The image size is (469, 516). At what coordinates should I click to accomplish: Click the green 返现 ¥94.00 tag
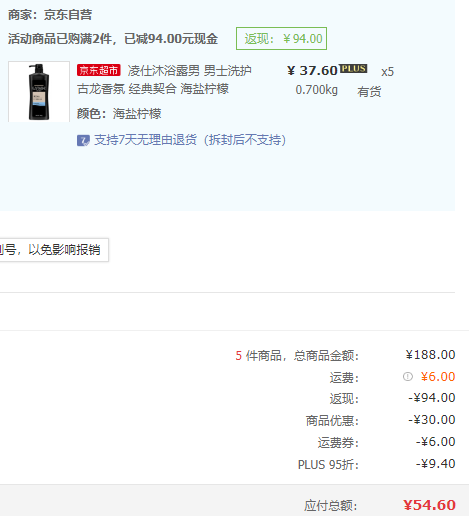click(x=281, y=39)
